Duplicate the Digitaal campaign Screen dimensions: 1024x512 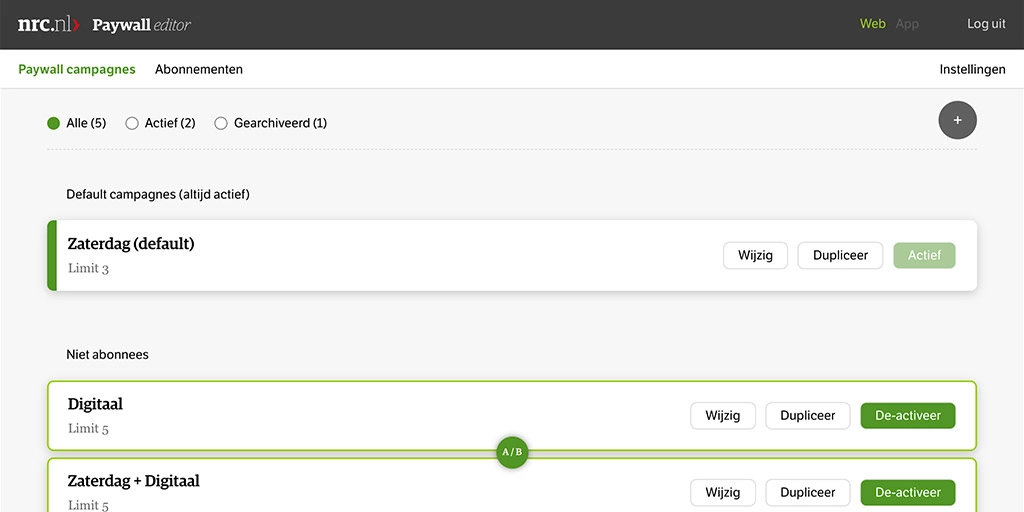pos(807,415)
